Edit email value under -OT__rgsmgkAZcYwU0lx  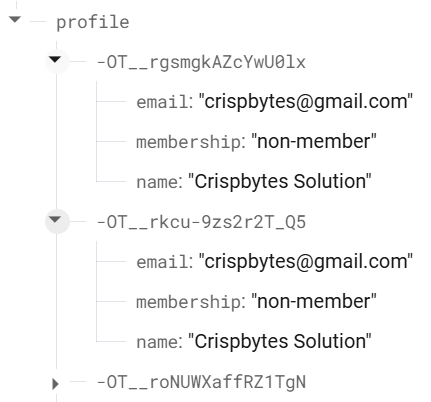306,101
